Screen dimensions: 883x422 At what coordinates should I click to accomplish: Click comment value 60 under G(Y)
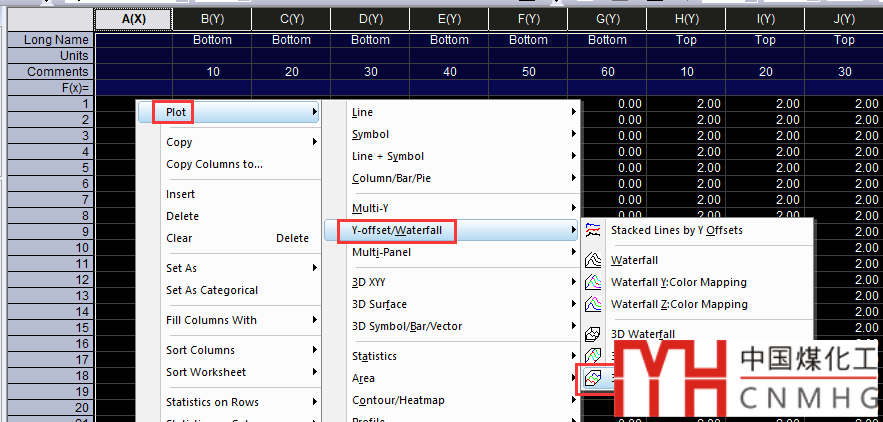[607, 72]
